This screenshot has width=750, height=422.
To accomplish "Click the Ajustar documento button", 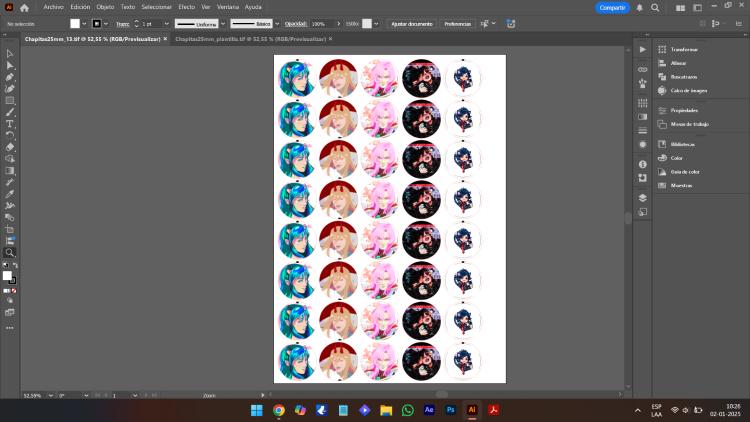I will click(411, 24).
